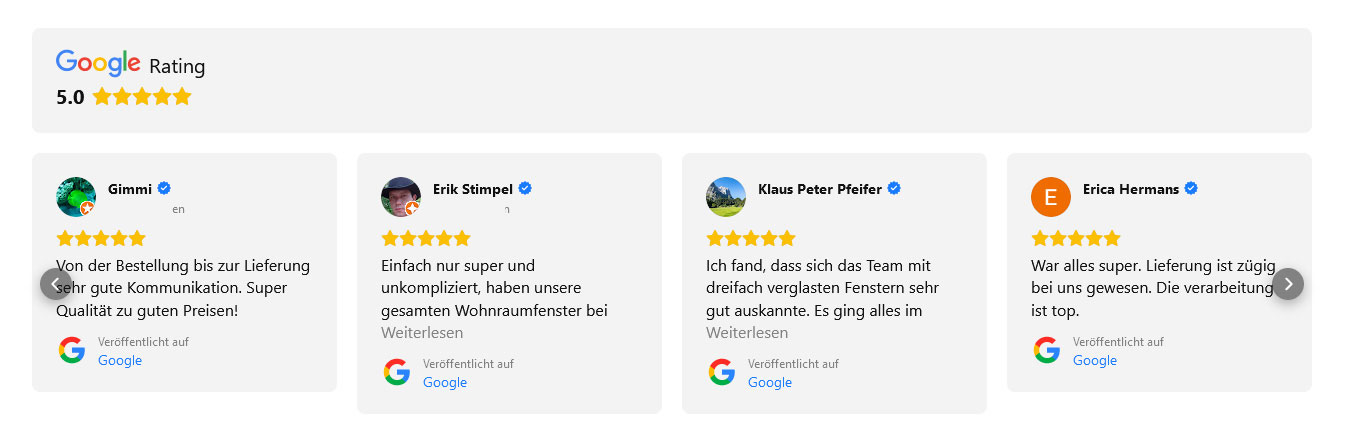The height and width of the screenshot is (434, 1347).
Task: Open the Google link under Erica Hermans' review
Action: click(x=1095, y=360)
